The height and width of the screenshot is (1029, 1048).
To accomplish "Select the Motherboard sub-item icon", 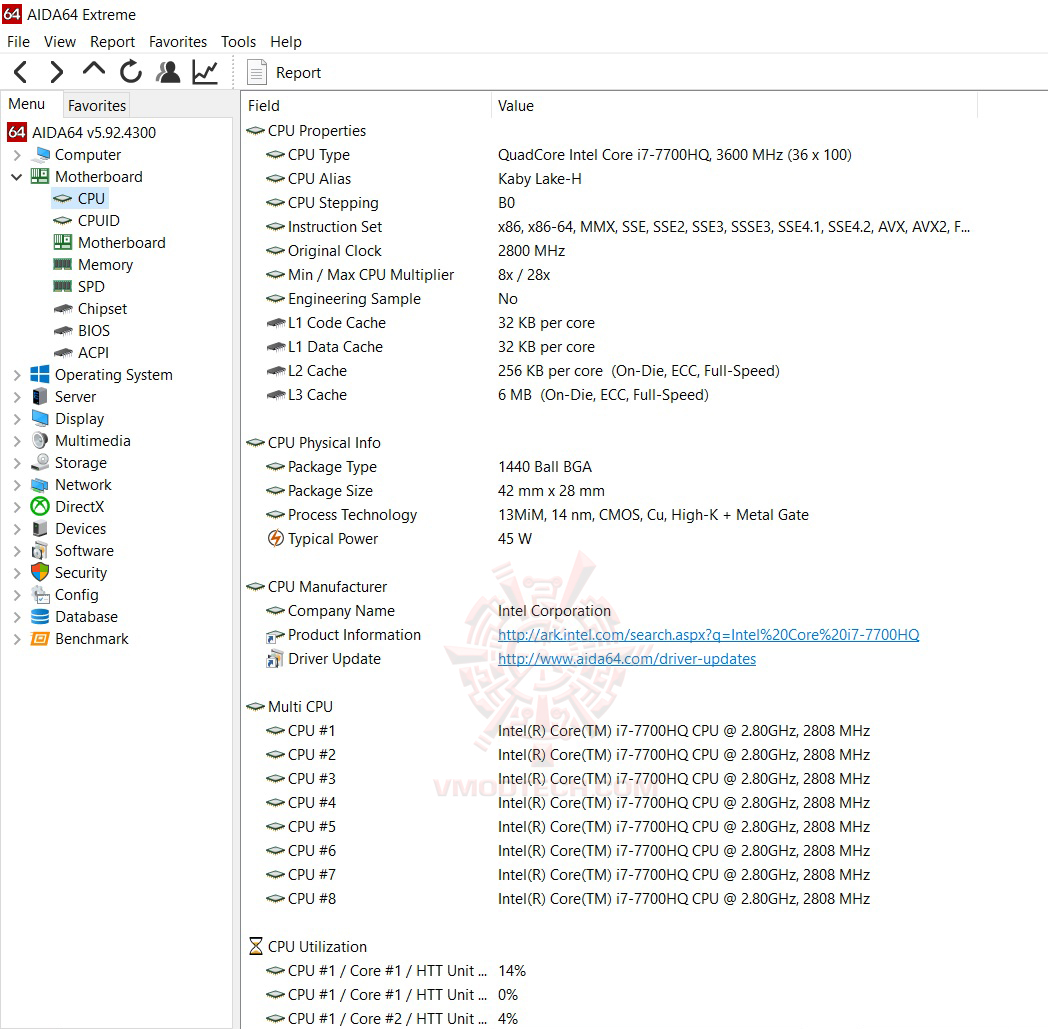I will tap(63, 242).
